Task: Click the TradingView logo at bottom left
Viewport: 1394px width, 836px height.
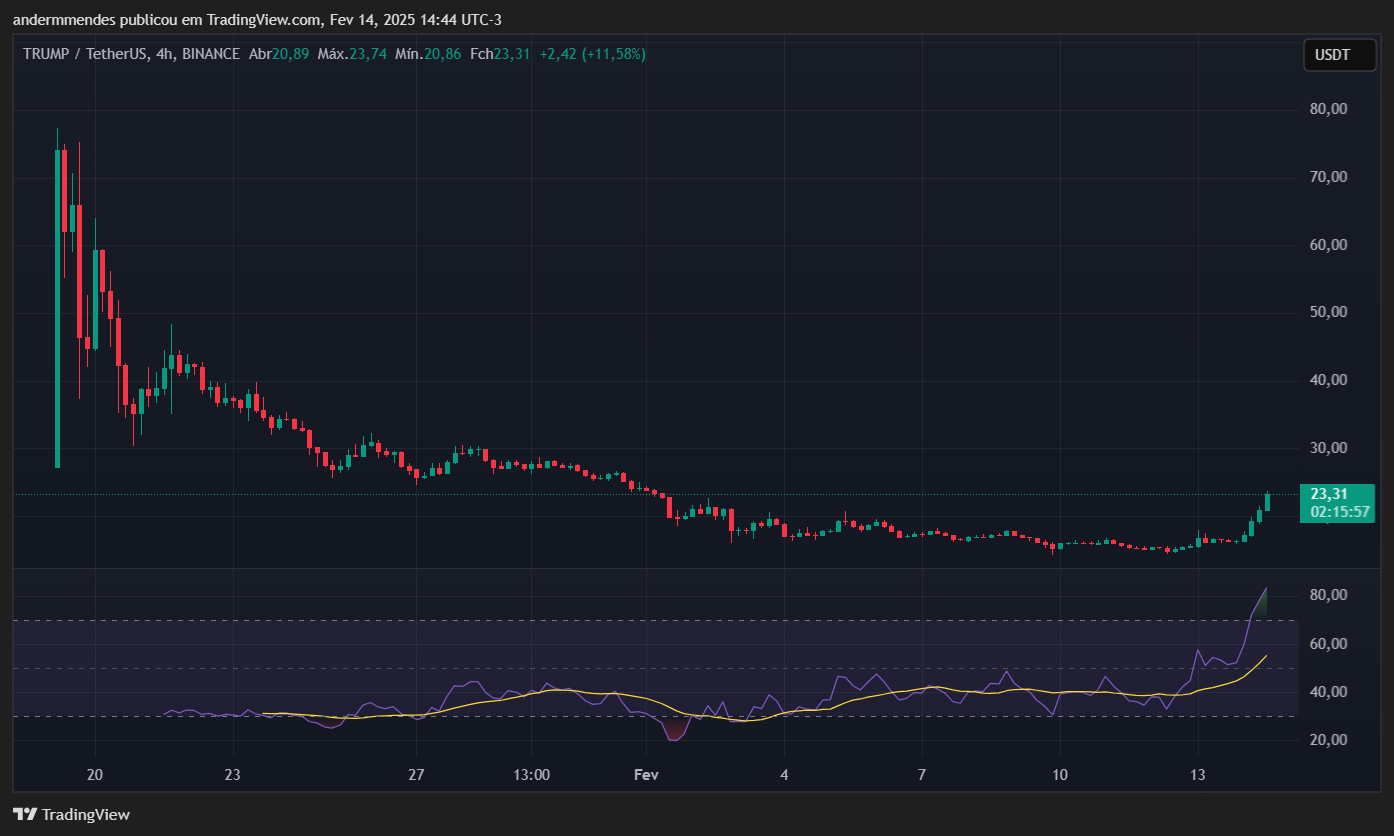Action: pos(71,815)
